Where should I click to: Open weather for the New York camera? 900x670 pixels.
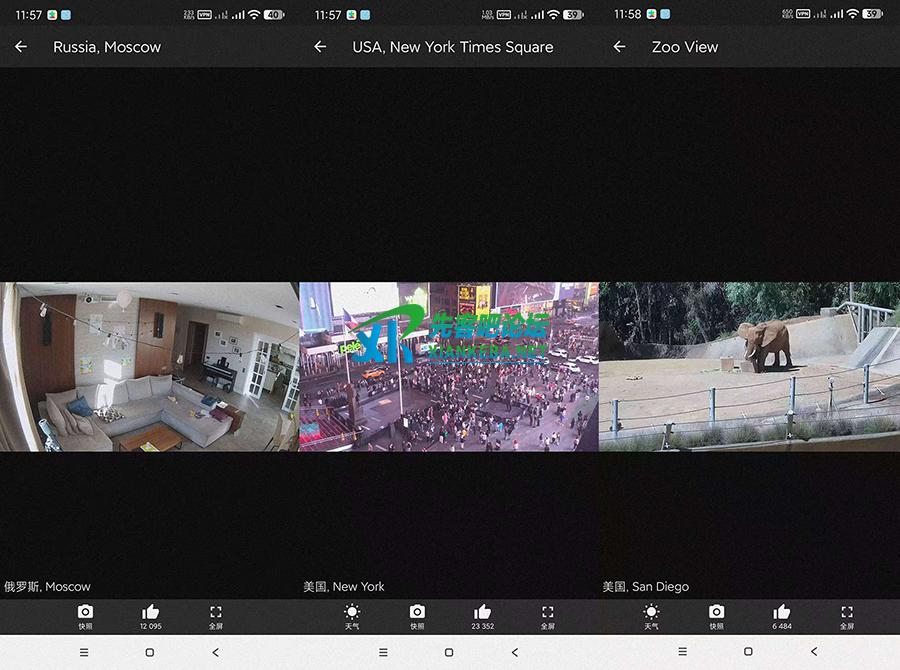[x=352, y=615]
